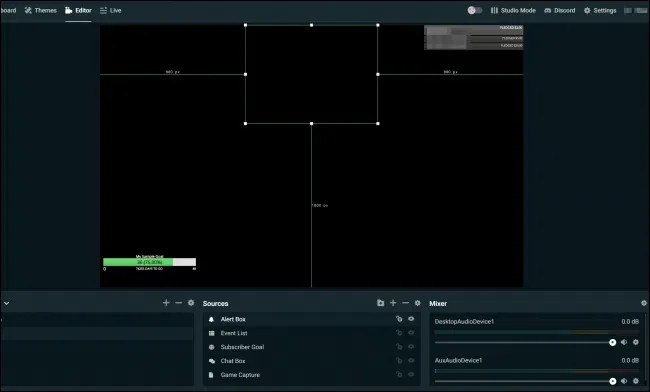Click the AuxAudioDevice1 label

click(458, 361)
